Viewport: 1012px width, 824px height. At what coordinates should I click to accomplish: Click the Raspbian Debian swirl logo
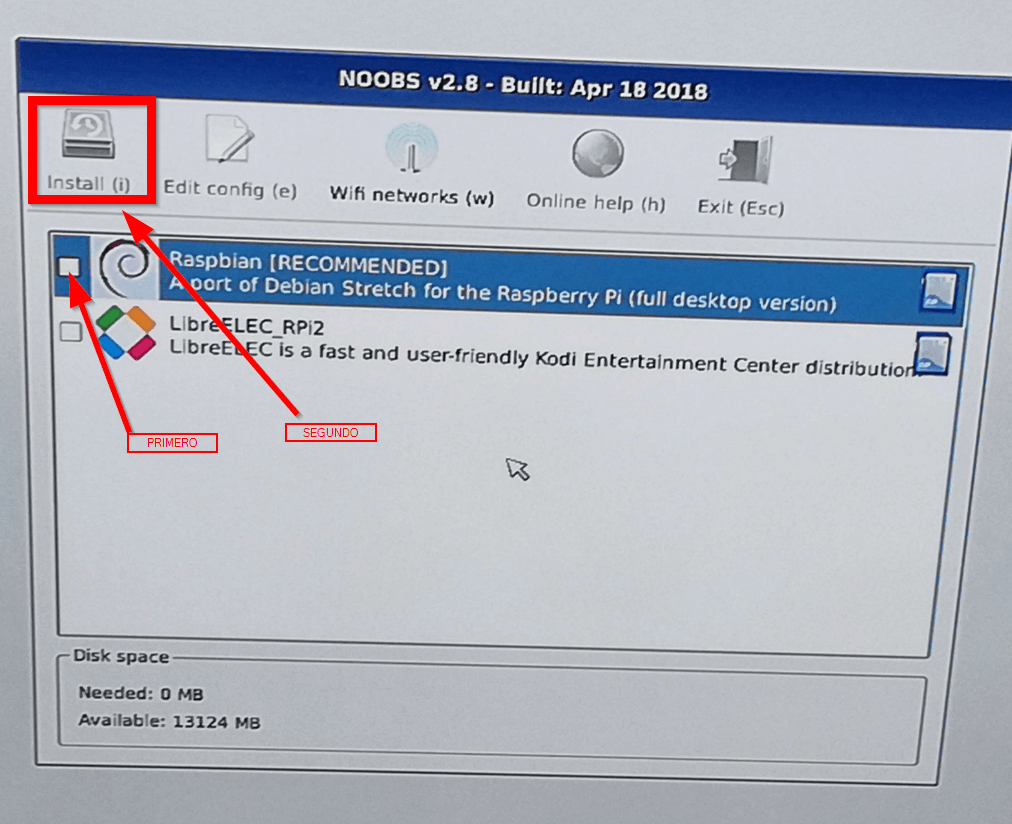[125, 266]
